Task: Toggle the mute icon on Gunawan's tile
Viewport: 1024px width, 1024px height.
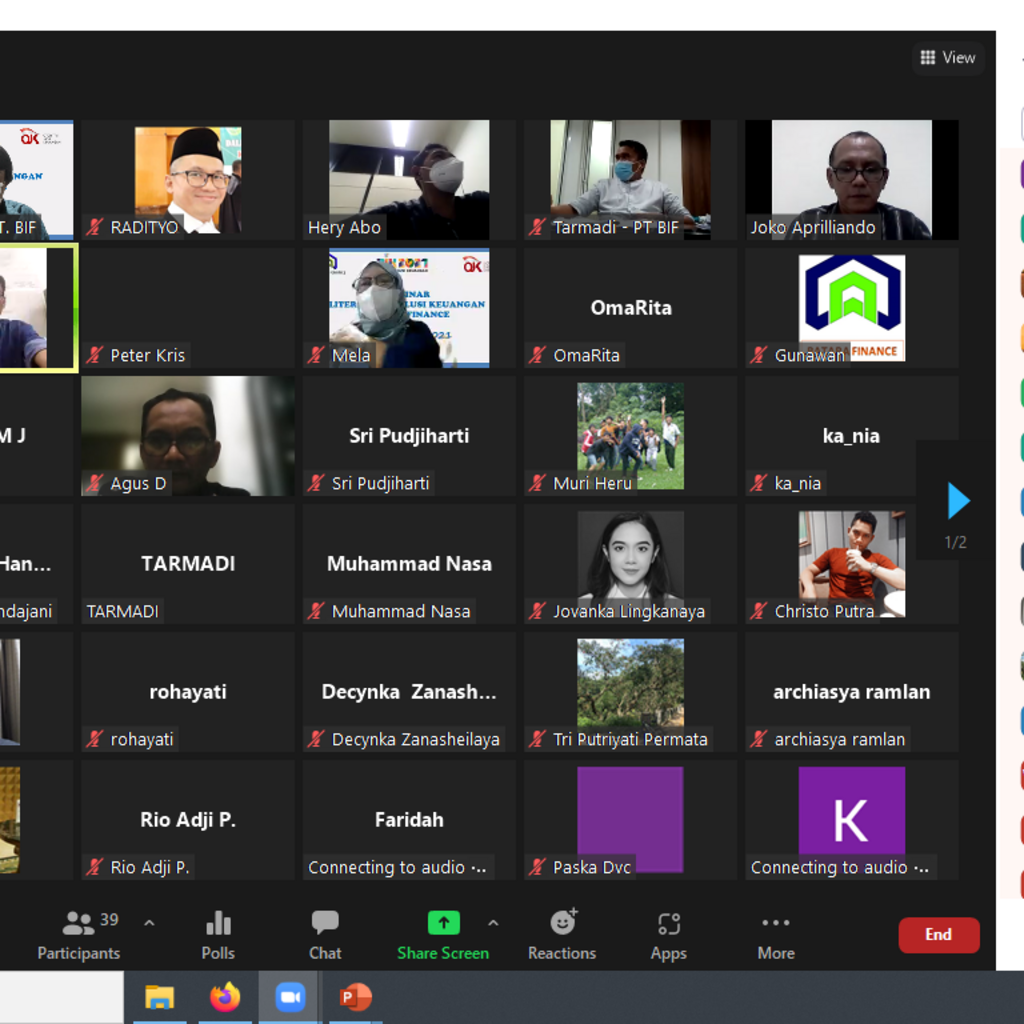Action: (x=759, y=355)
